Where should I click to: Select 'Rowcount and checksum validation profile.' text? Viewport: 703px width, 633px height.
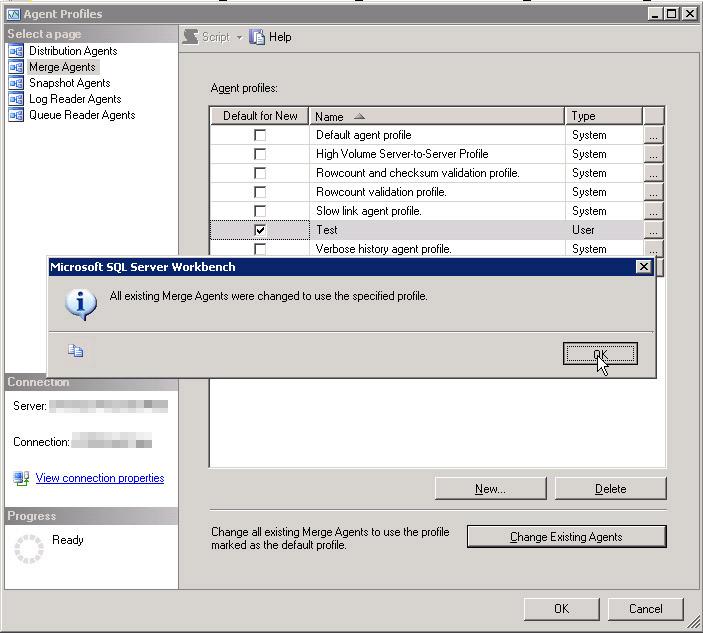pyautogui.click(x=418, y=173)
